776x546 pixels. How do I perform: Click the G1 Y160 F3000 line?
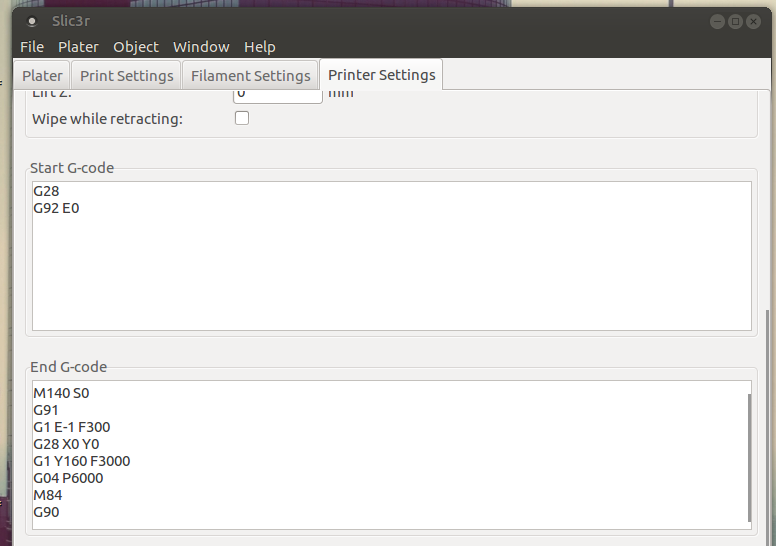pos(82,461)
